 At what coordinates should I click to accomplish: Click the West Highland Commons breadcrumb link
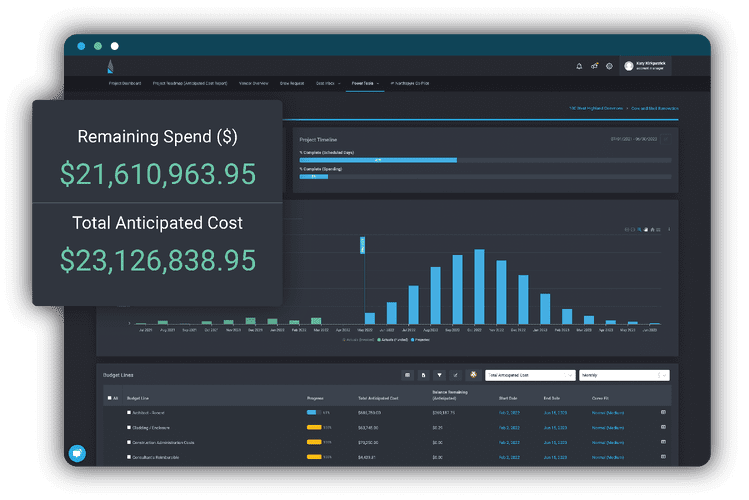(596, 108)
